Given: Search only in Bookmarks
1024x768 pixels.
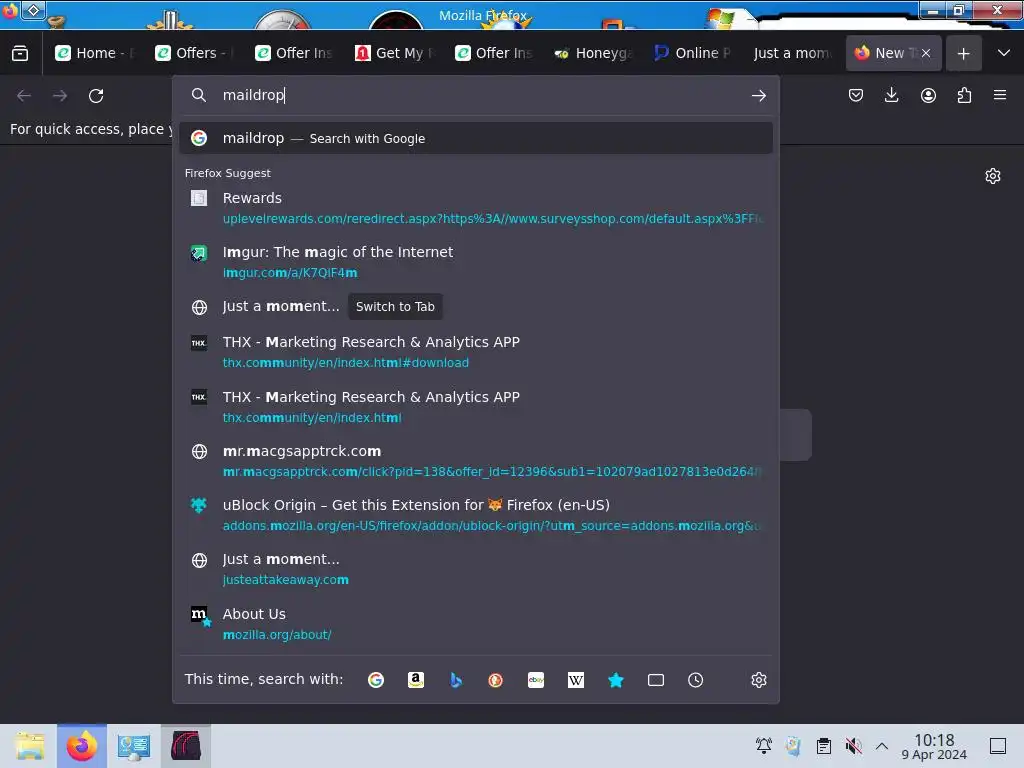Looking at the screenshot, I should (x=616, y=680).
